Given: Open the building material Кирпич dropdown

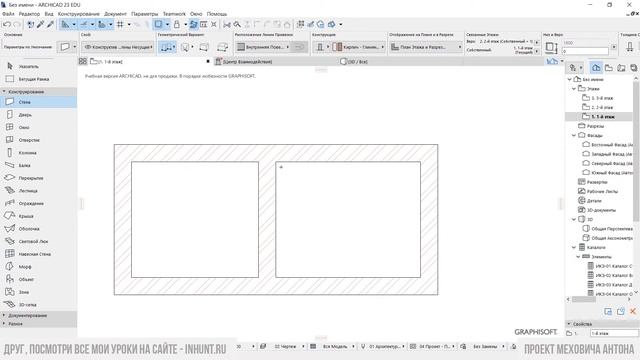Looking at the screenshot, I should [359, 47].
